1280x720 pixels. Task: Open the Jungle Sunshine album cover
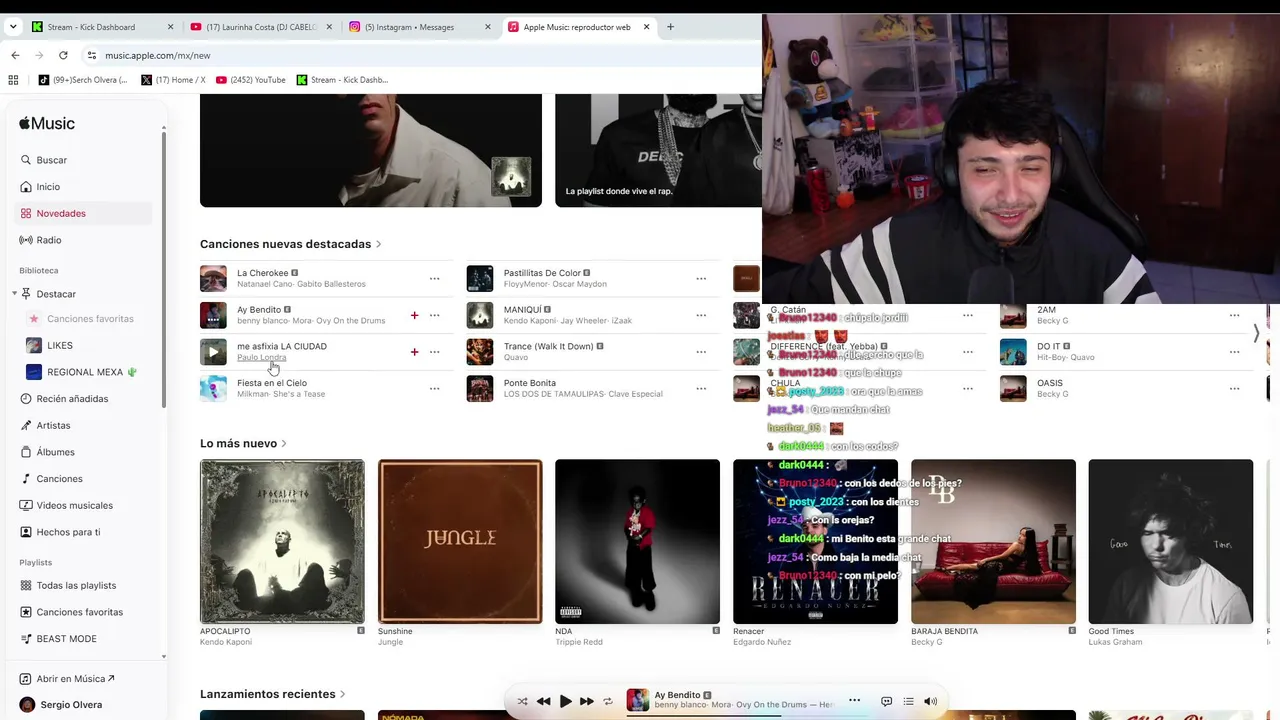460,542
